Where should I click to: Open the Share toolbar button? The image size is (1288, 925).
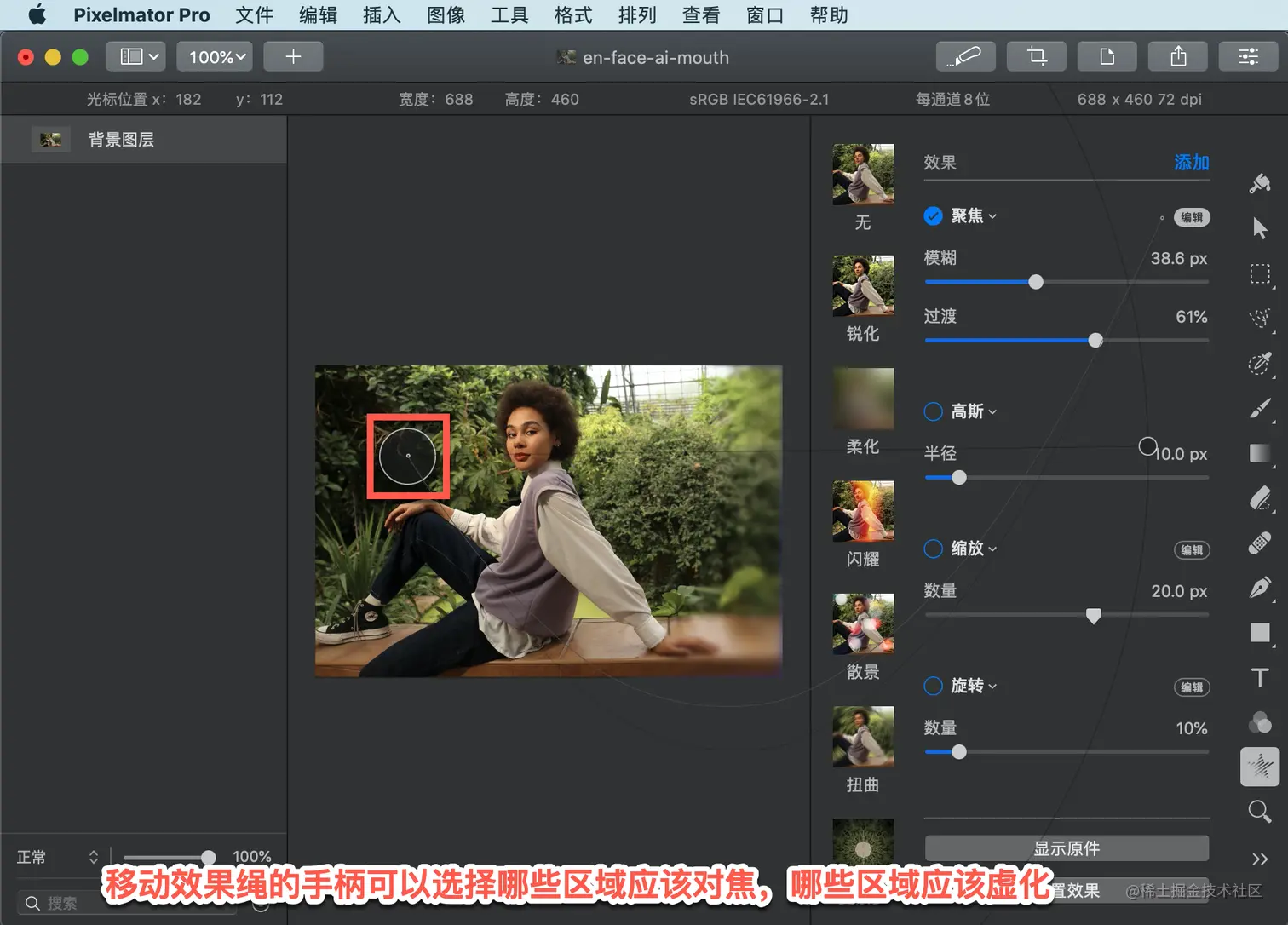click(x=1178, y=56)
